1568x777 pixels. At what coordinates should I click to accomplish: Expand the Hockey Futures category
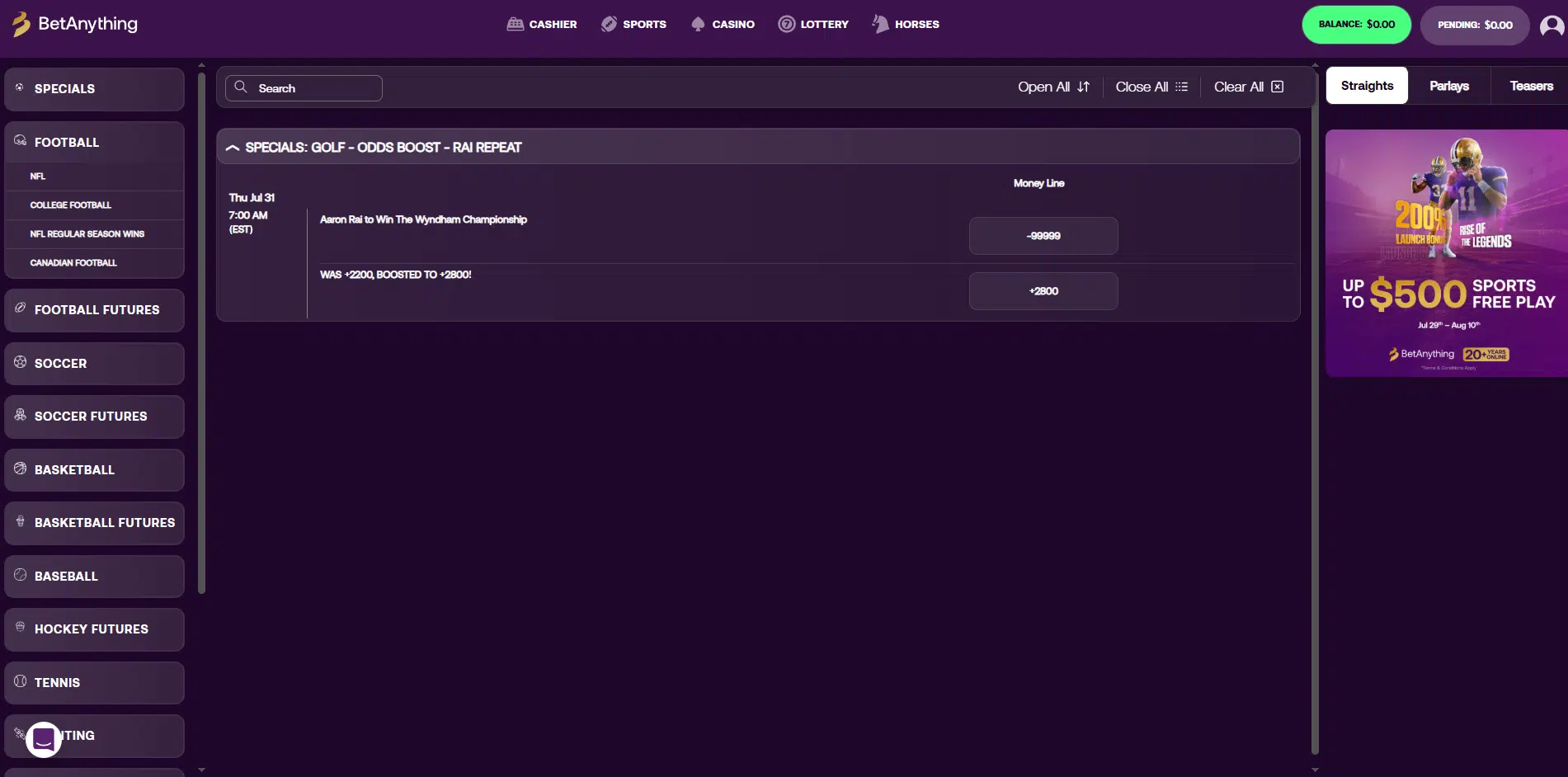(x=94, y=629)
